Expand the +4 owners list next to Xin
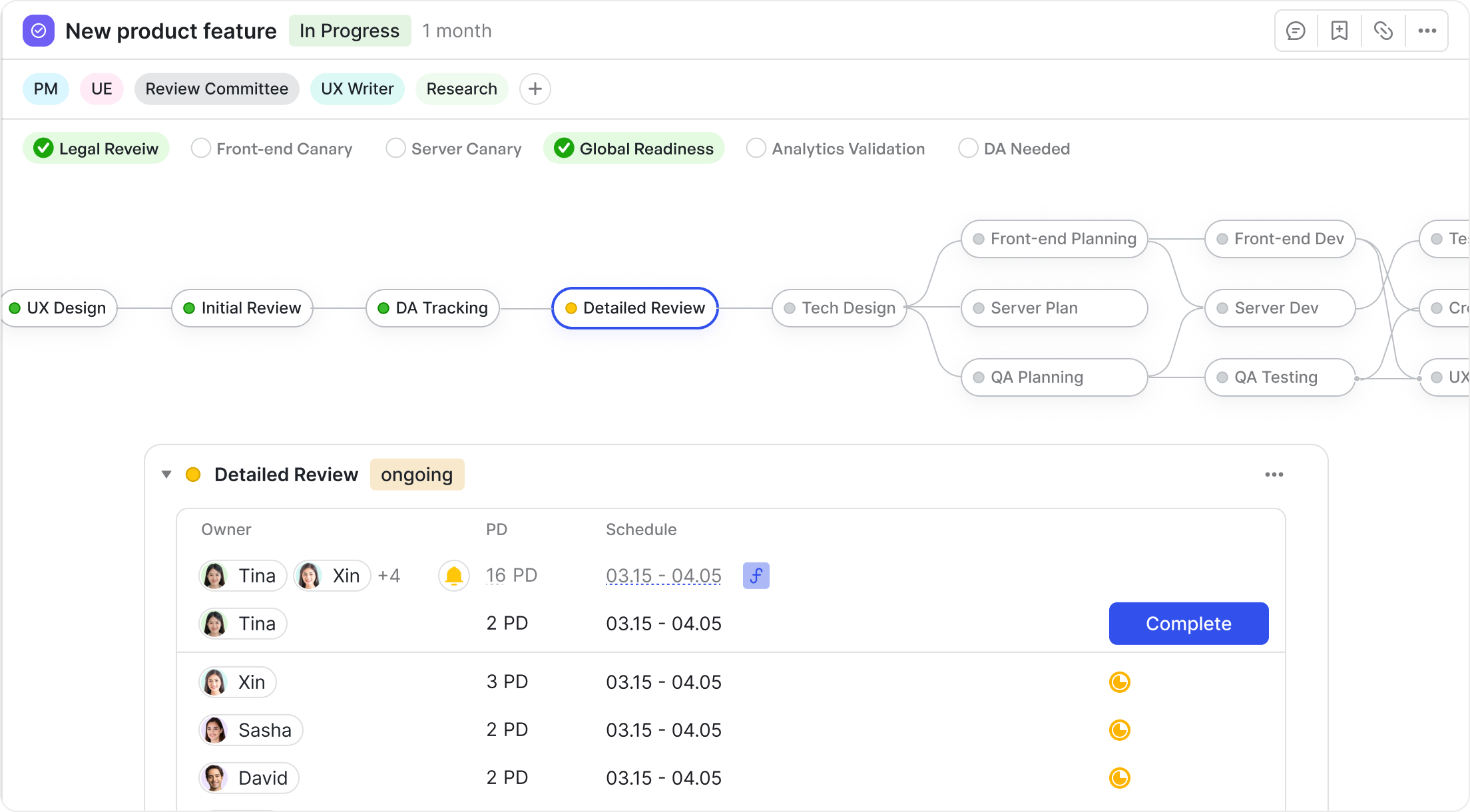This screenshot has width=1470, height=812. [389, 575]
